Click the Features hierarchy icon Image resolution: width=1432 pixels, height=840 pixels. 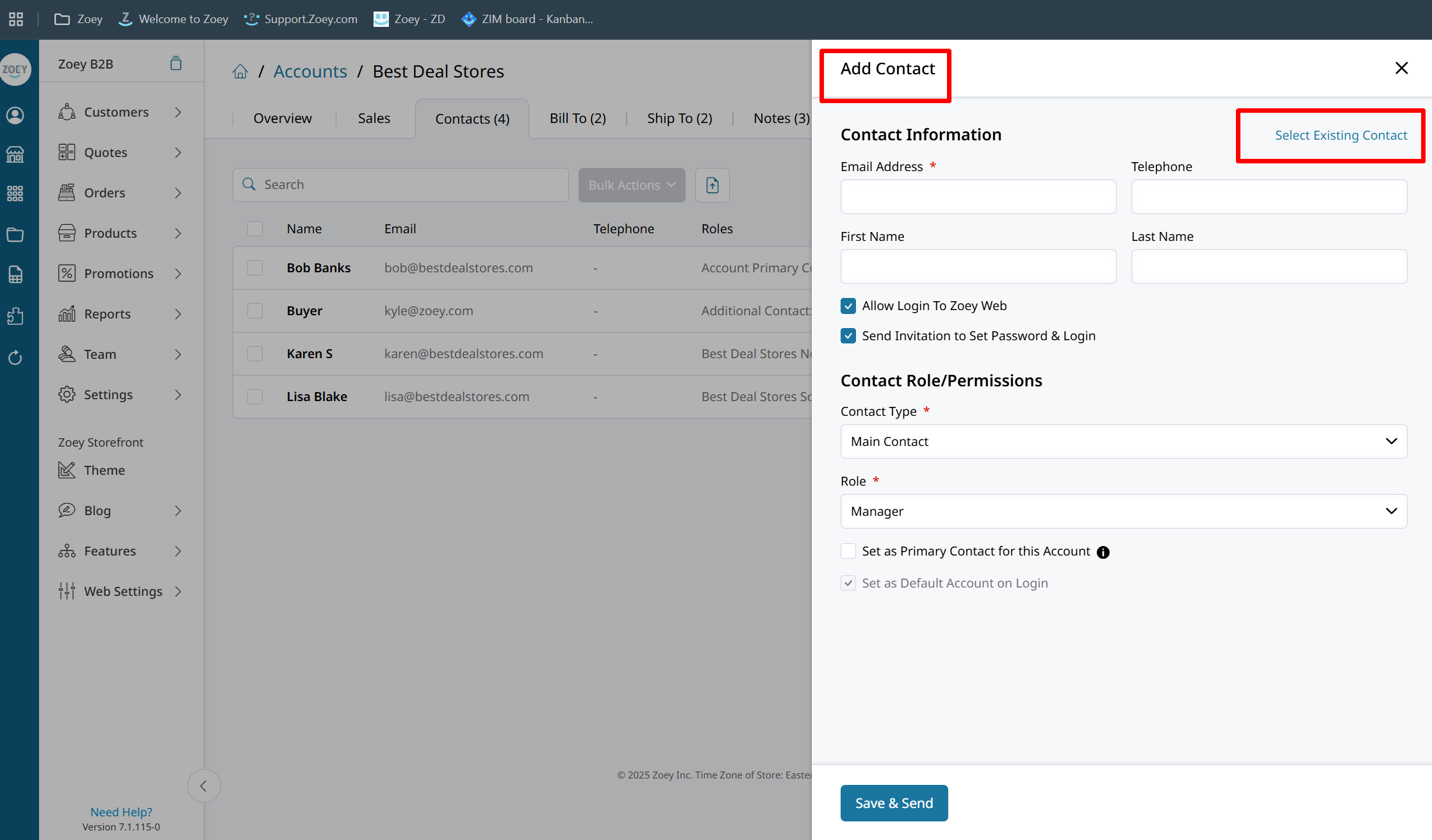coord(67,551)
